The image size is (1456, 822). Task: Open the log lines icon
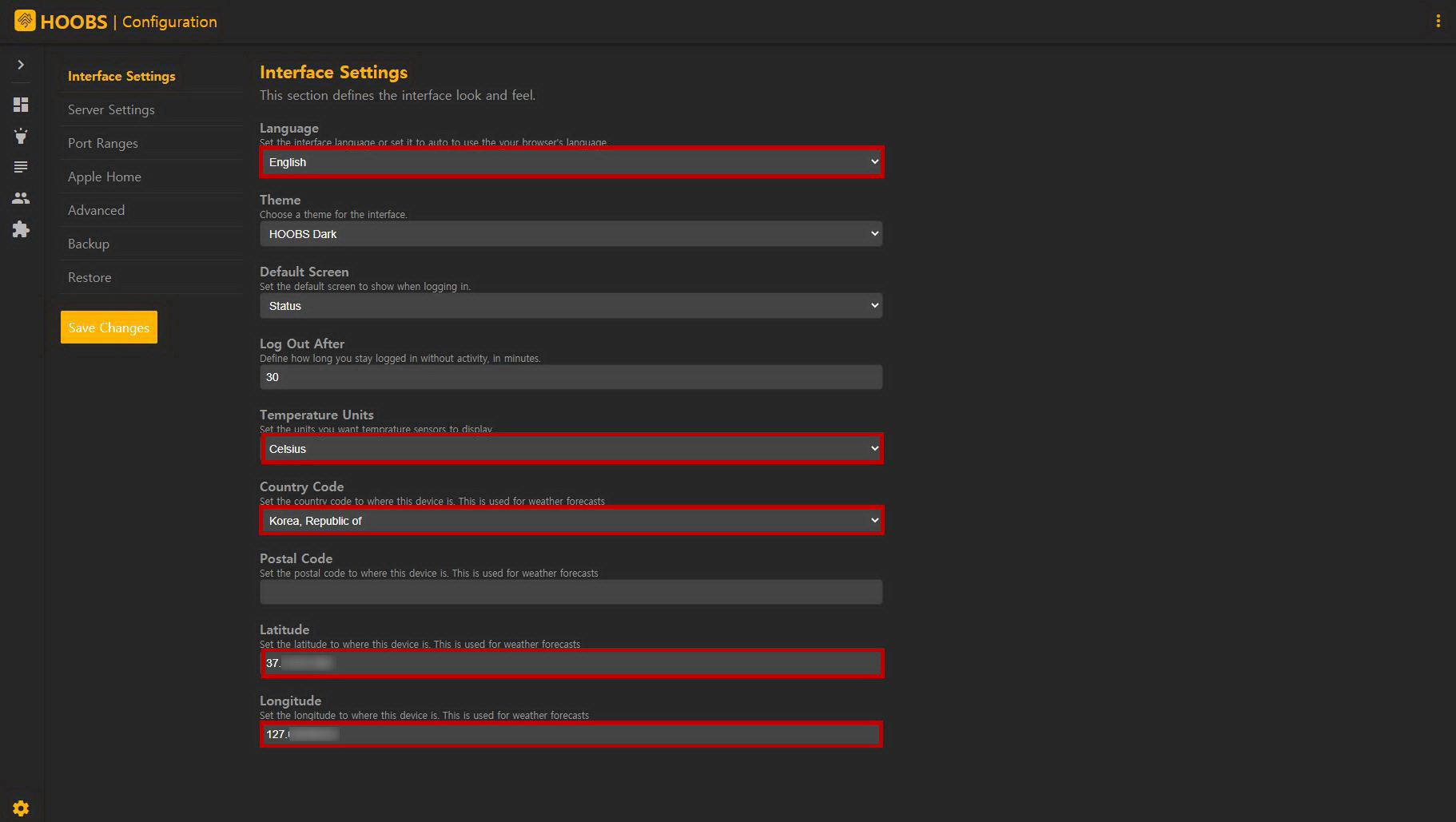pos(21,167)
